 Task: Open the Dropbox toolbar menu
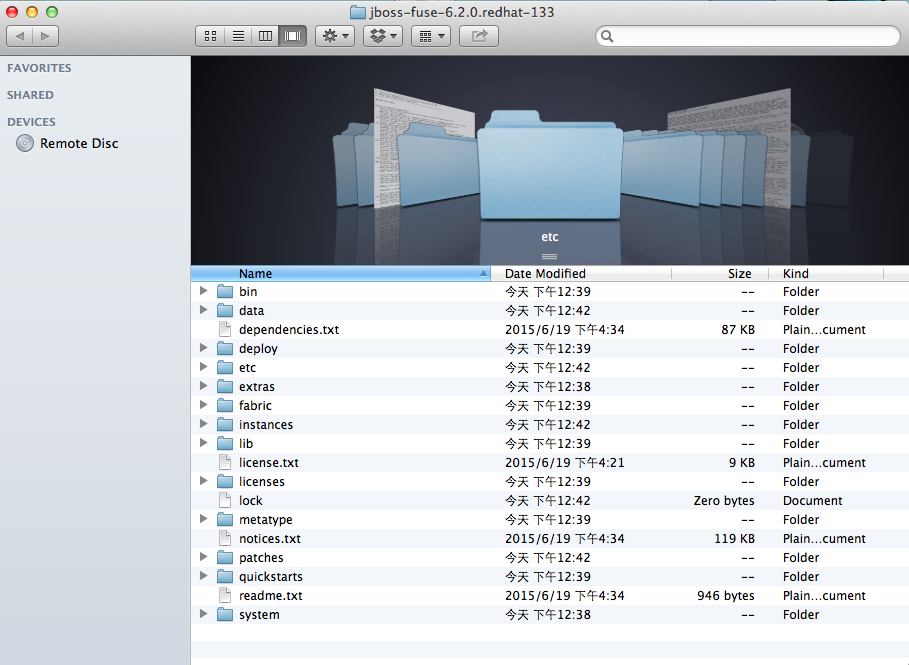point(383,36)
